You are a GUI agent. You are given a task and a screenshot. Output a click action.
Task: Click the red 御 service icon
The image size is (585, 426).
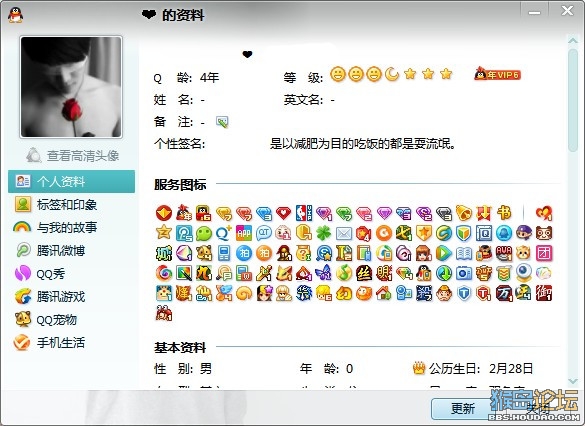[x=544, y=294]
